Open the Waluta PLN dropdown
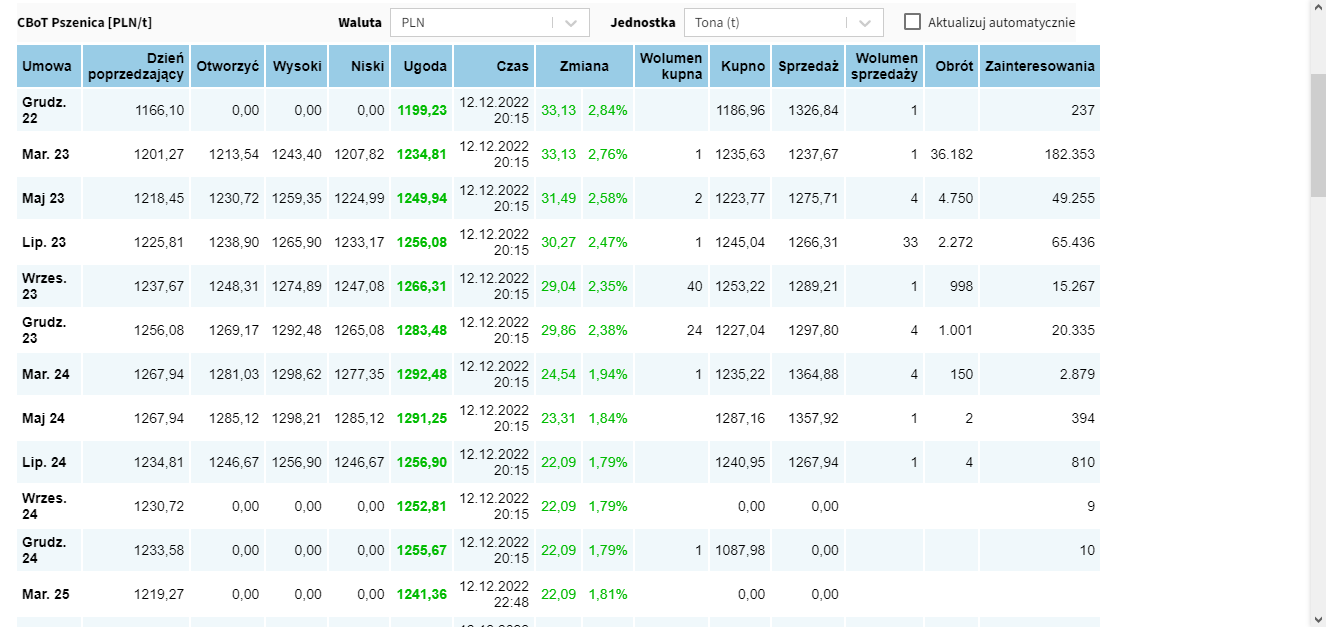The height and width of the screenshot is (627, 1326). 475,22
